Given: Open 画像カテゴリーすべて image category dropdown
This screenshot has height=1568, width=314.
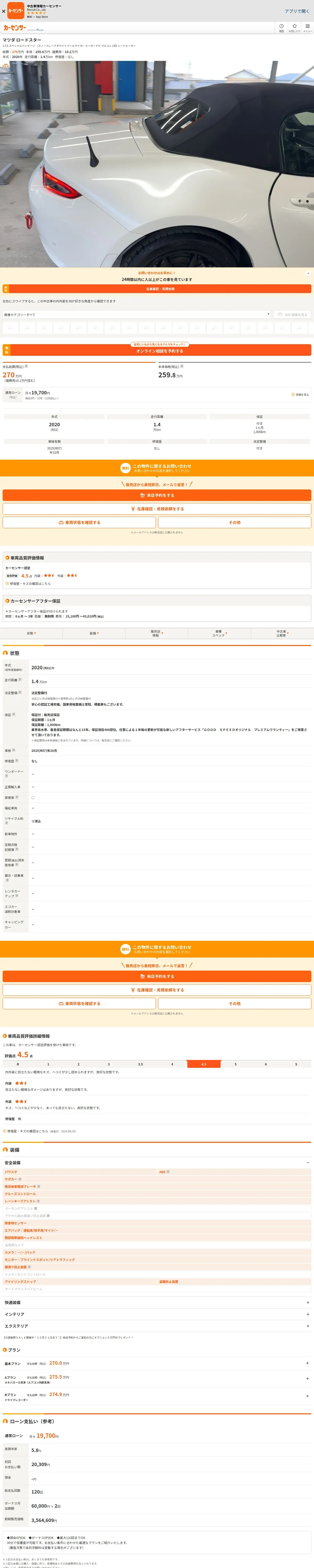Looking at the screenshot, I should pyautogui.click(x=137, y=315).
